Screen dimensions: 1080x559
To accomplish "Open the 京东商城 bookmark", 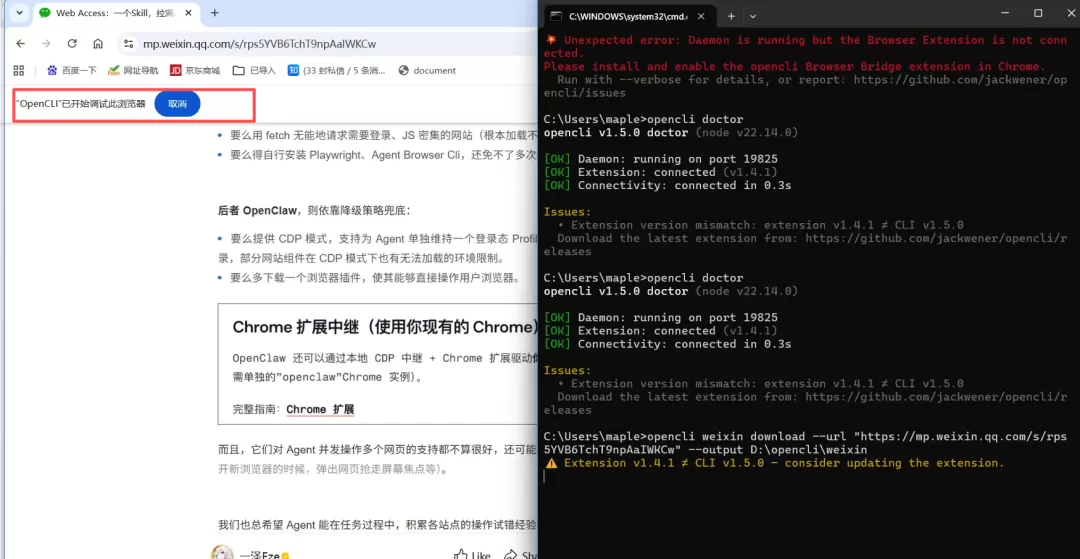I will [x=195, y=70].
